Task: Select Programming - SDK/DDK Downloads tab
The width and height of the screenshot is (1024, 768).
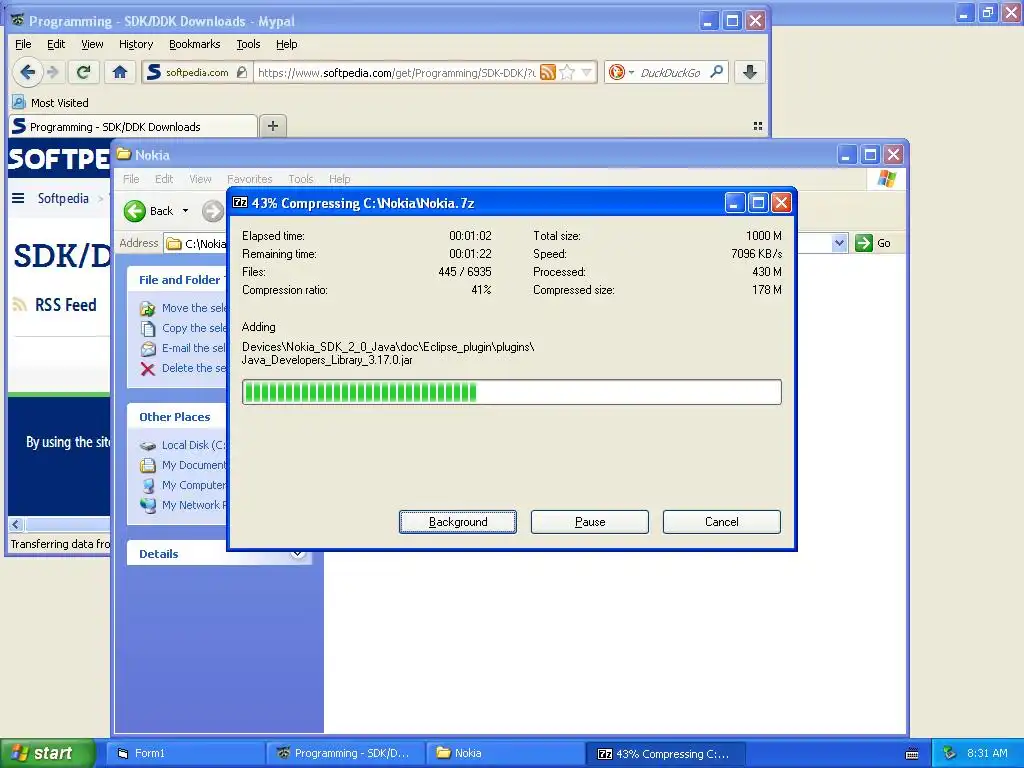Action: (x=133, y=127)
